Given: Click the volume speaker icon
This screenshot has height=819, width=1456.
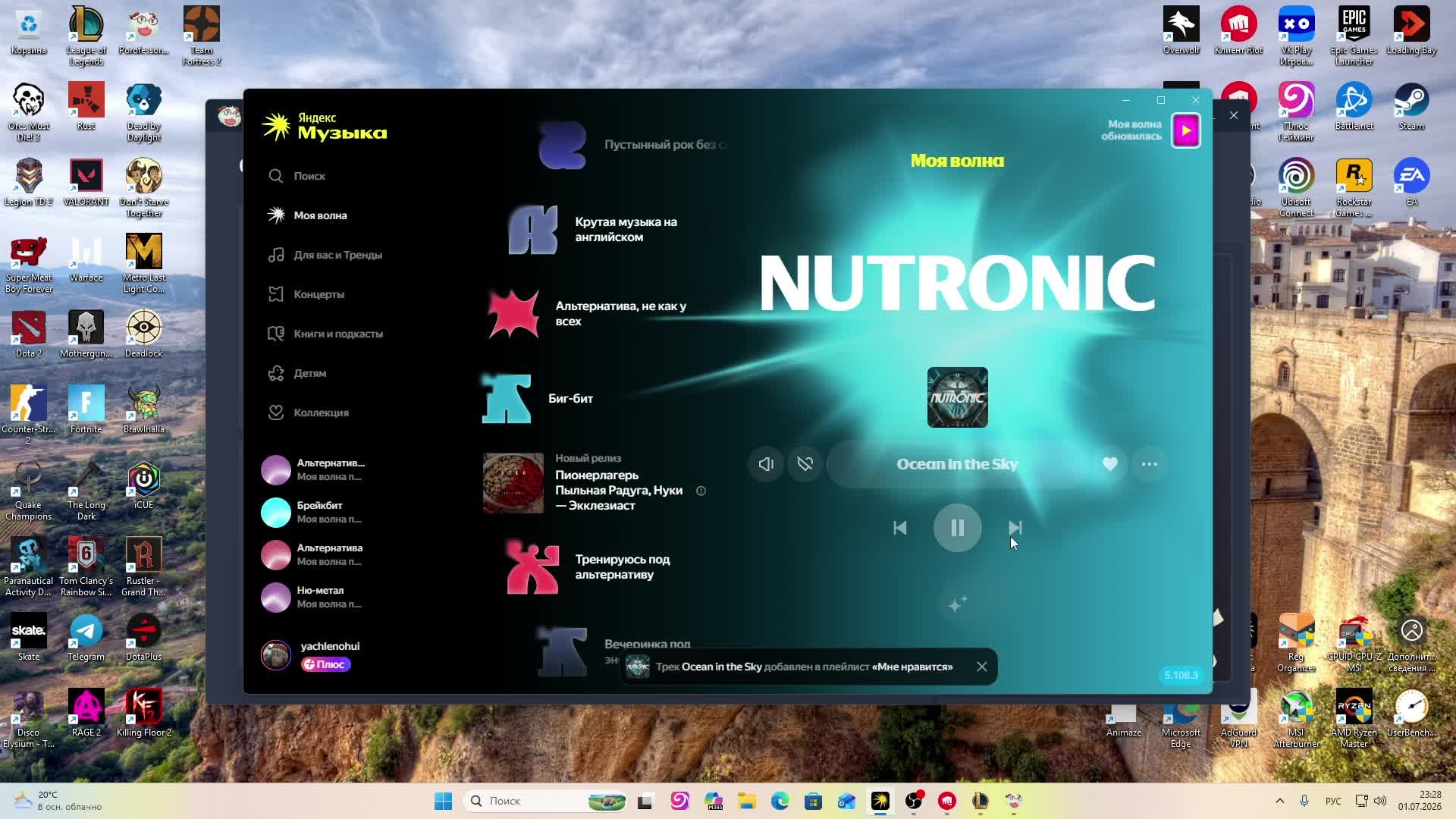Looking at the screenshot, I should [766, 464].
